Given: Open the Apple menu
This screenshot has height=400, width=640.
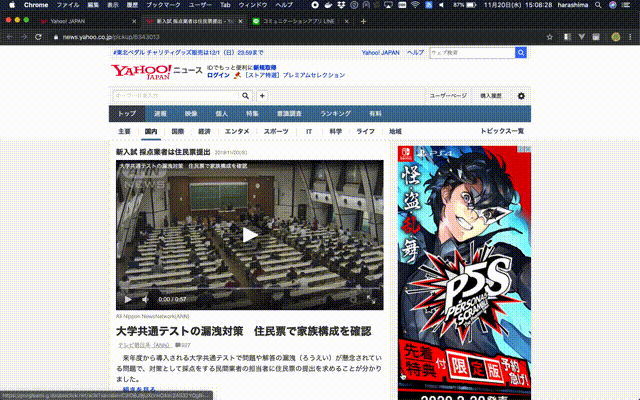Looking at the screenshot, I should point(12,5).
